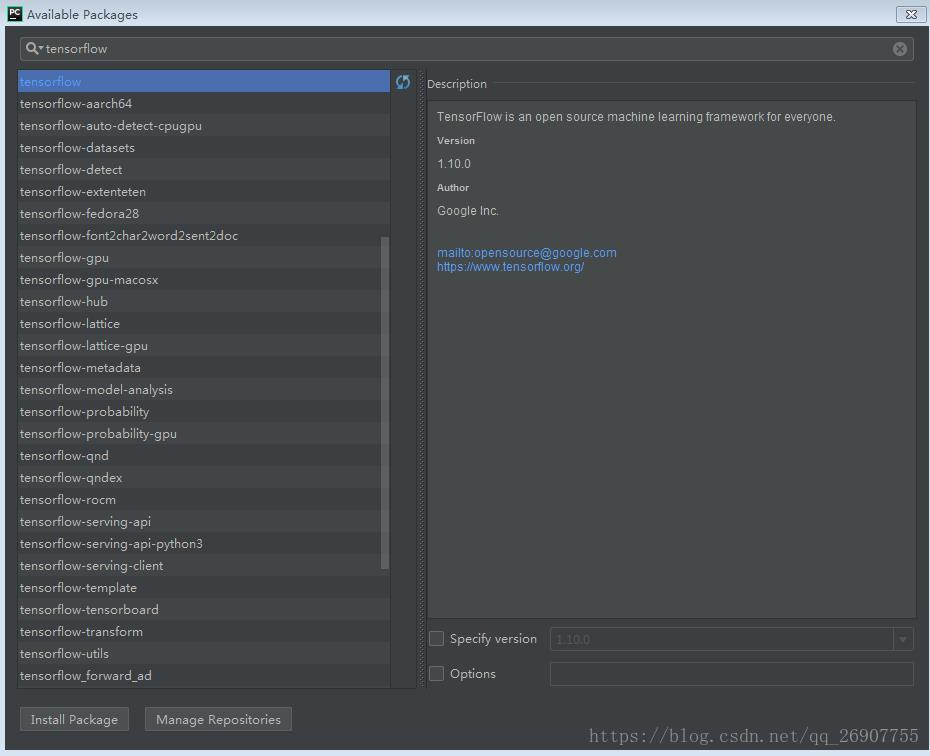This screenshot has height=756, width=930.
Task: Select tensorflow-utils package
Action: tap(203, 653)
